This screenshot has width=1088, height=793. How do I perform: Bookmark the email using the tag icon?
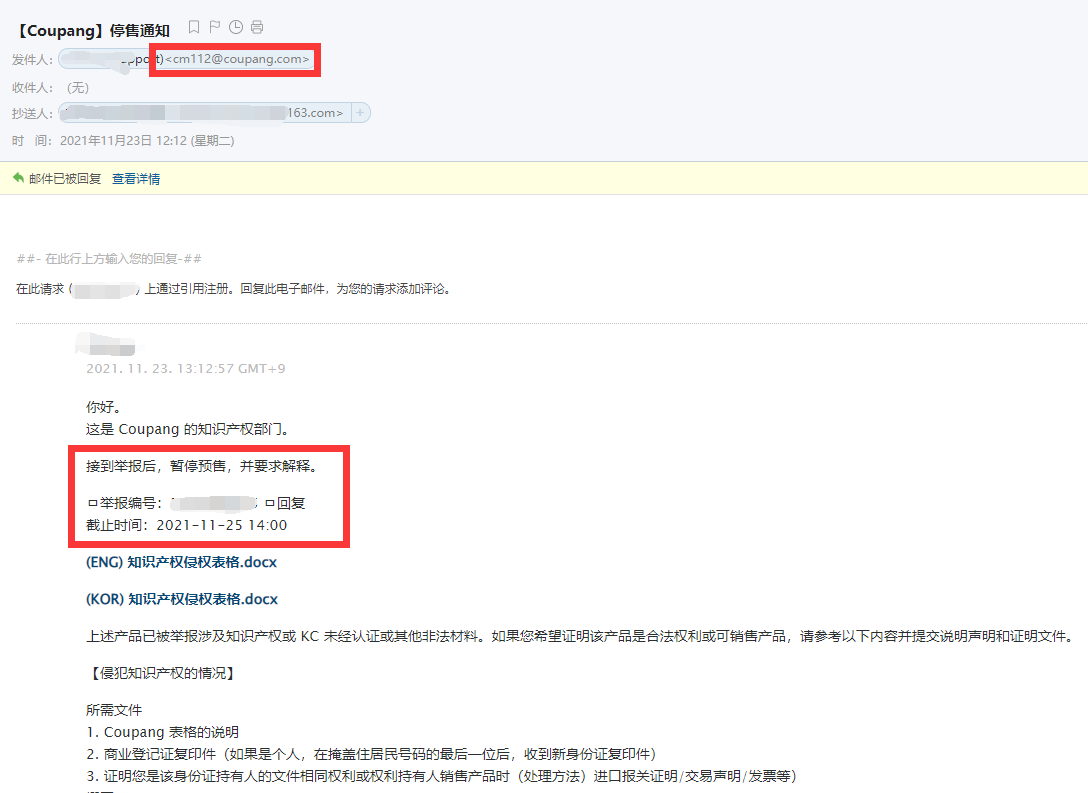coord(193,27)
